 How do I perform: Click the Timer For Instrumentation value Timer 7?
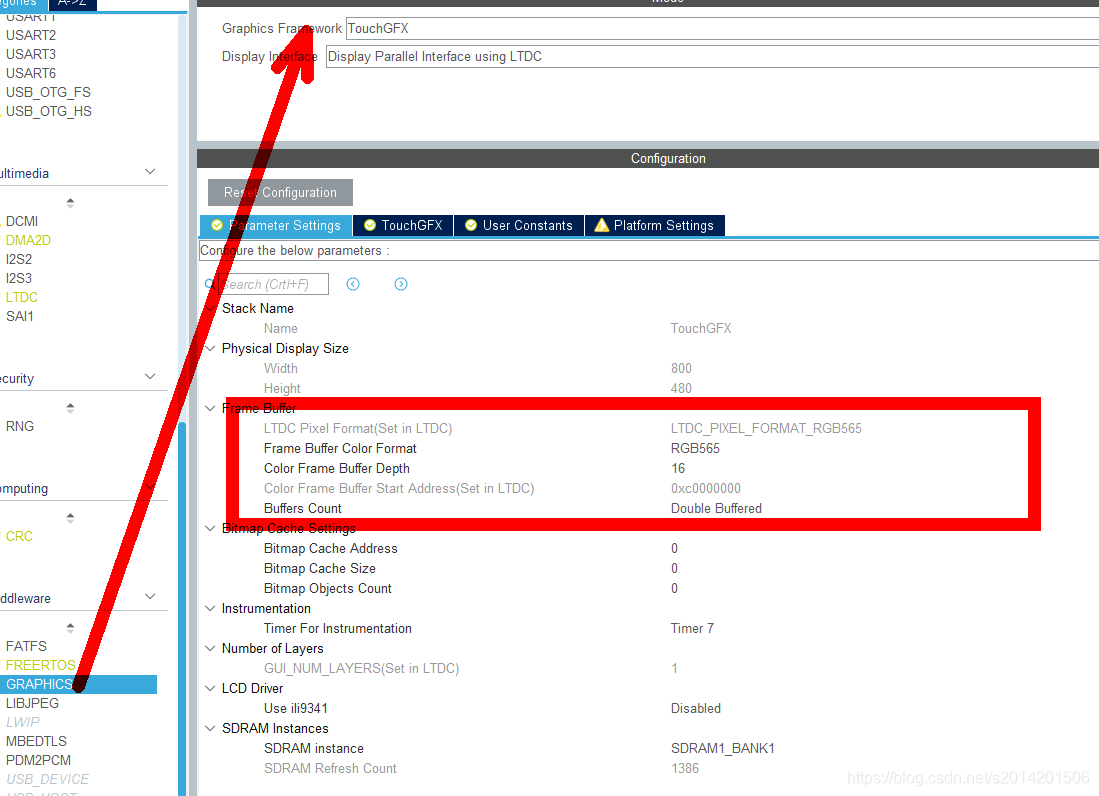click(x=692, y=629)
